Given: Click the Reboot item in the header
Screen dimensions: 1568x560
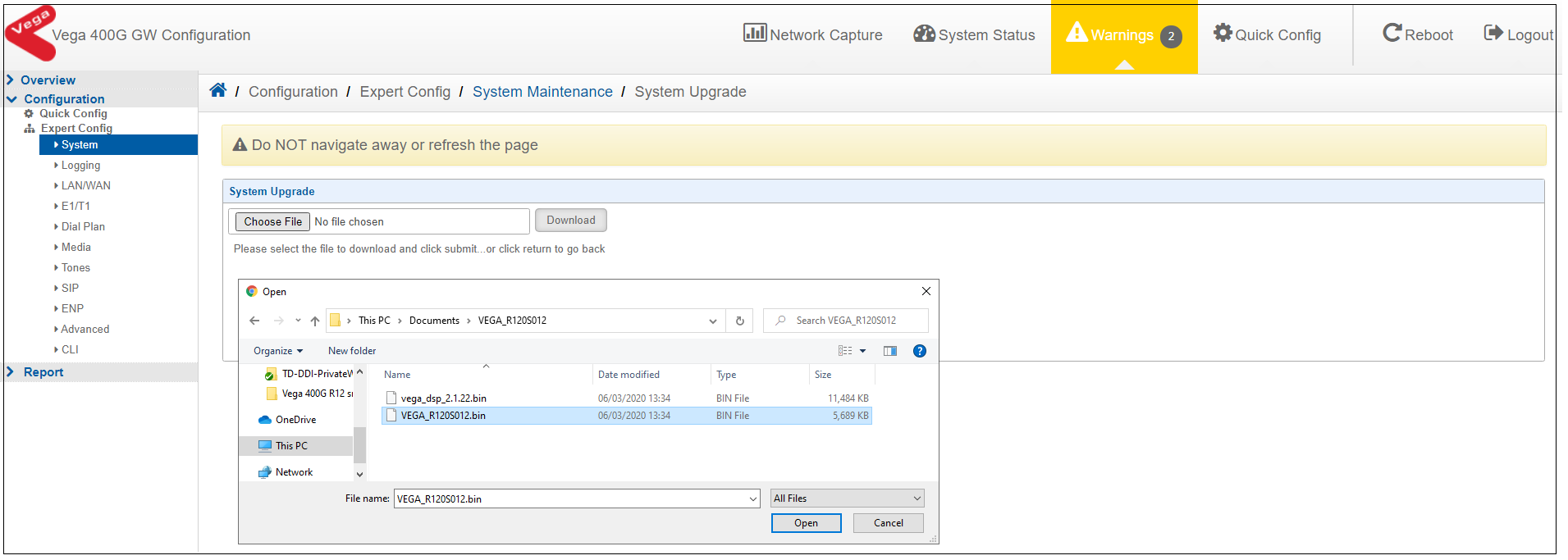Looking at the screenshot, I should (x=1417, y=34).
